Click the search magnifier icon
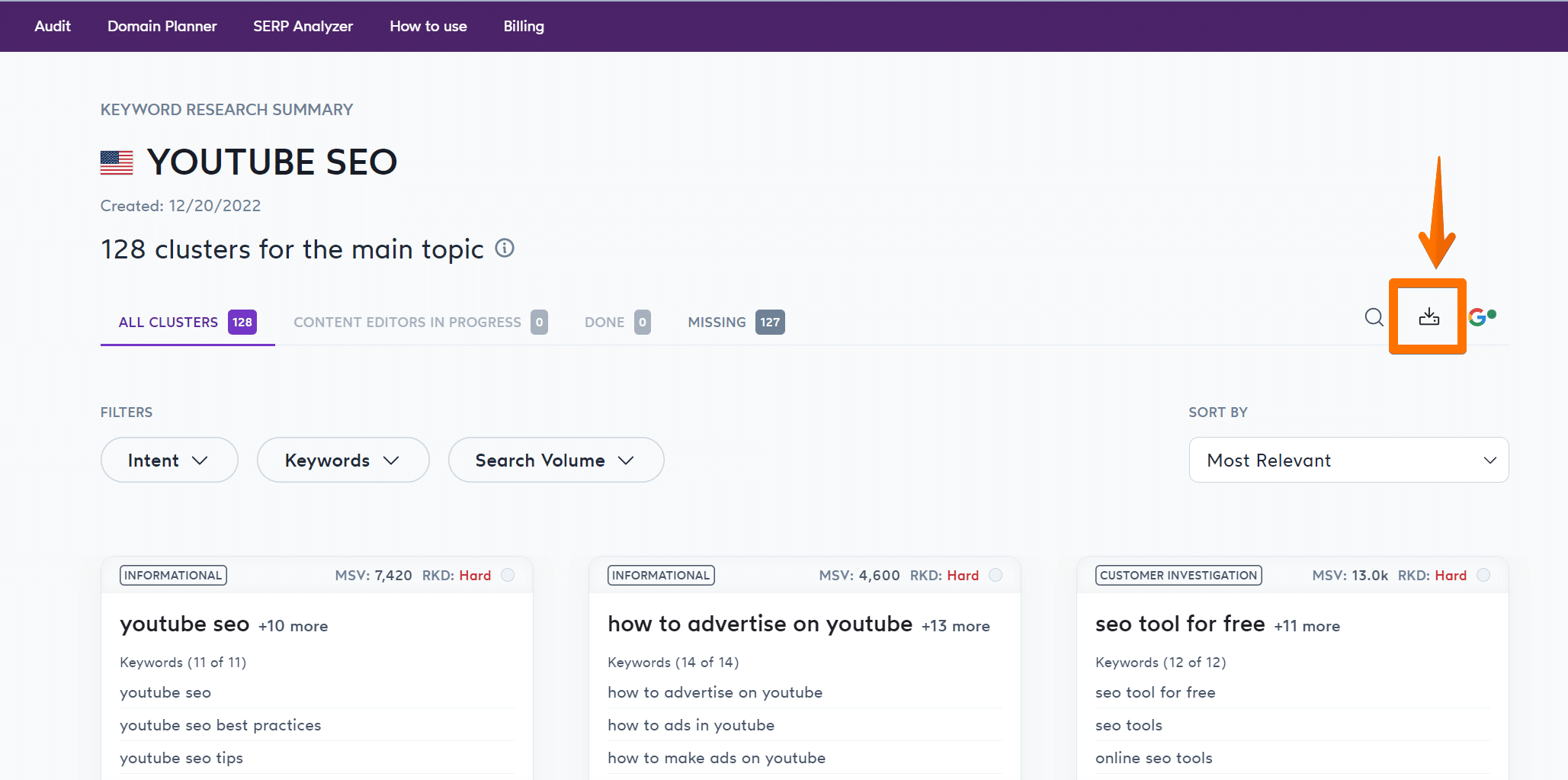The width and height of the screenshot is (1568, 780). [x=1374, y=317]
